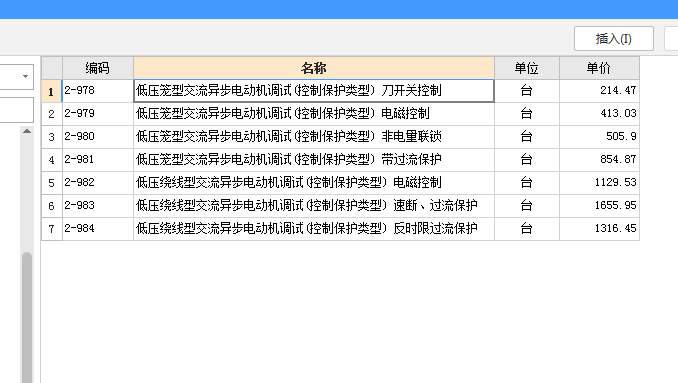Click the 单价 column header
Screen dimensions: 678x383
599,68
